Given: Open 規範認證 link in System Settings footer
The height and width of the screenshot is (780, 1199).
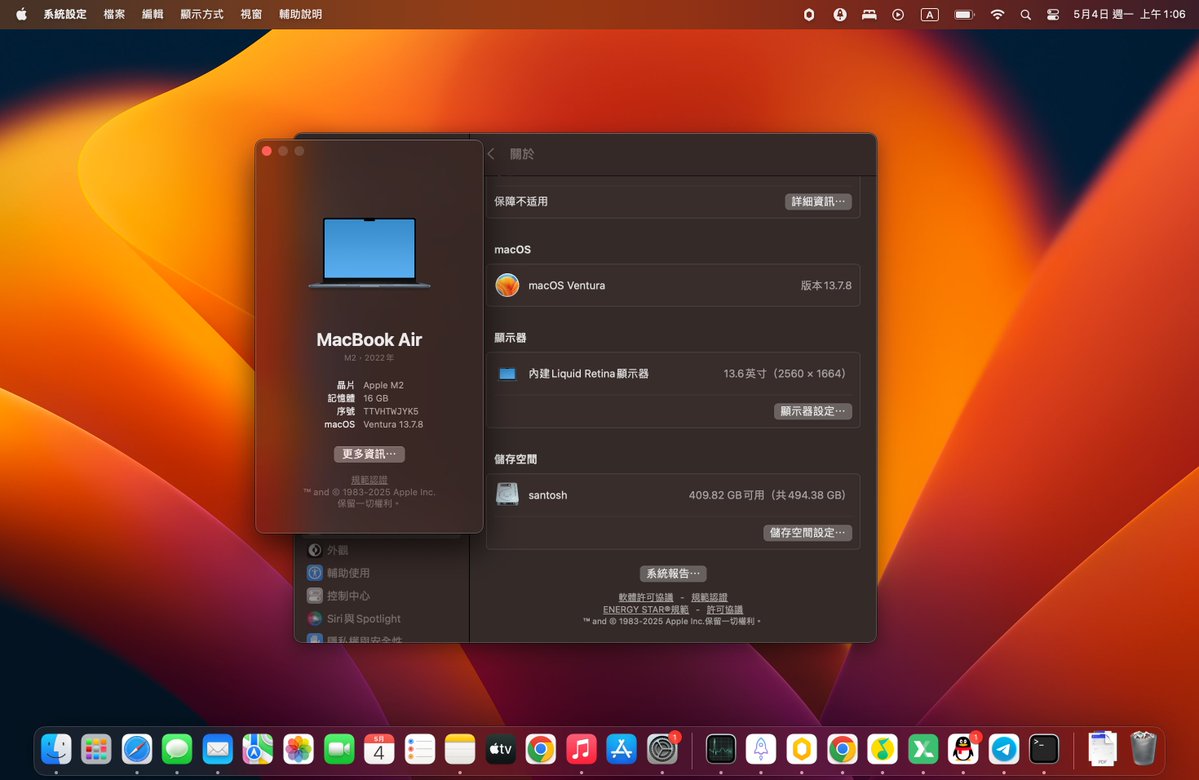Looking at the screenshot, I should click(x=710, y=597).
